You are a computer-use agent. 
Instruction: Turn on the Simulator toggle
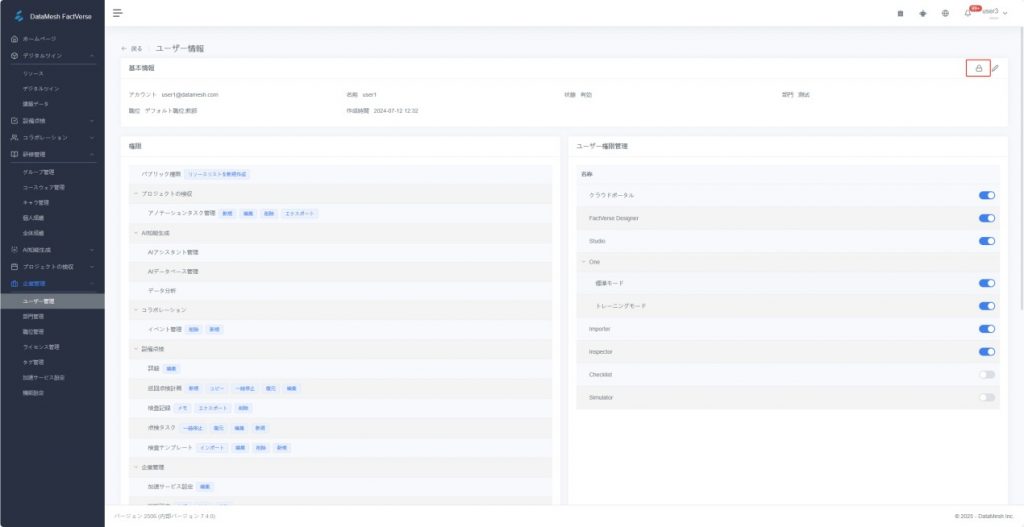tap(986, 397)
